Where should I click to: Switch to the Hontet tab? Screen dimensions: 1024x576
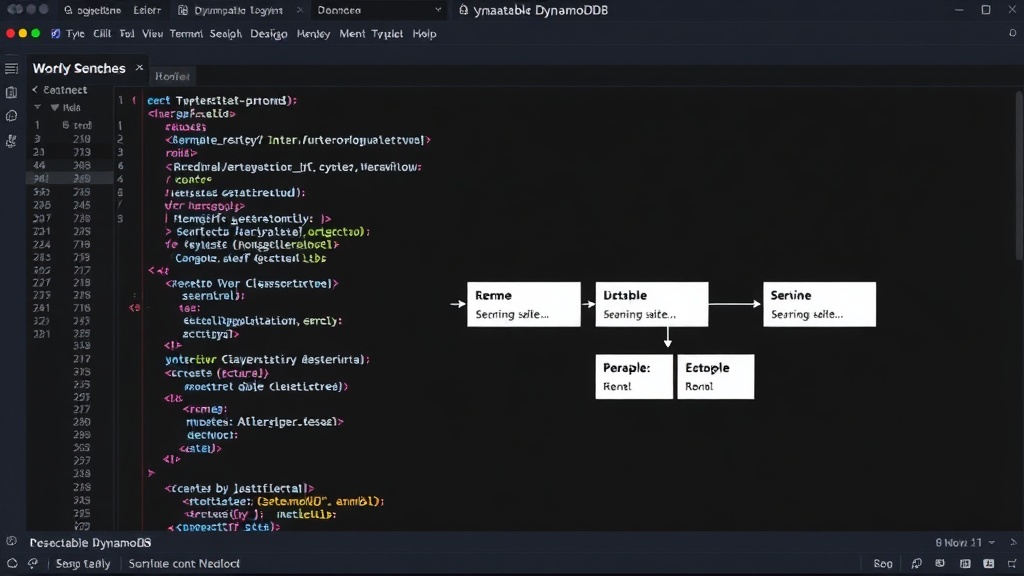[172, 76]
